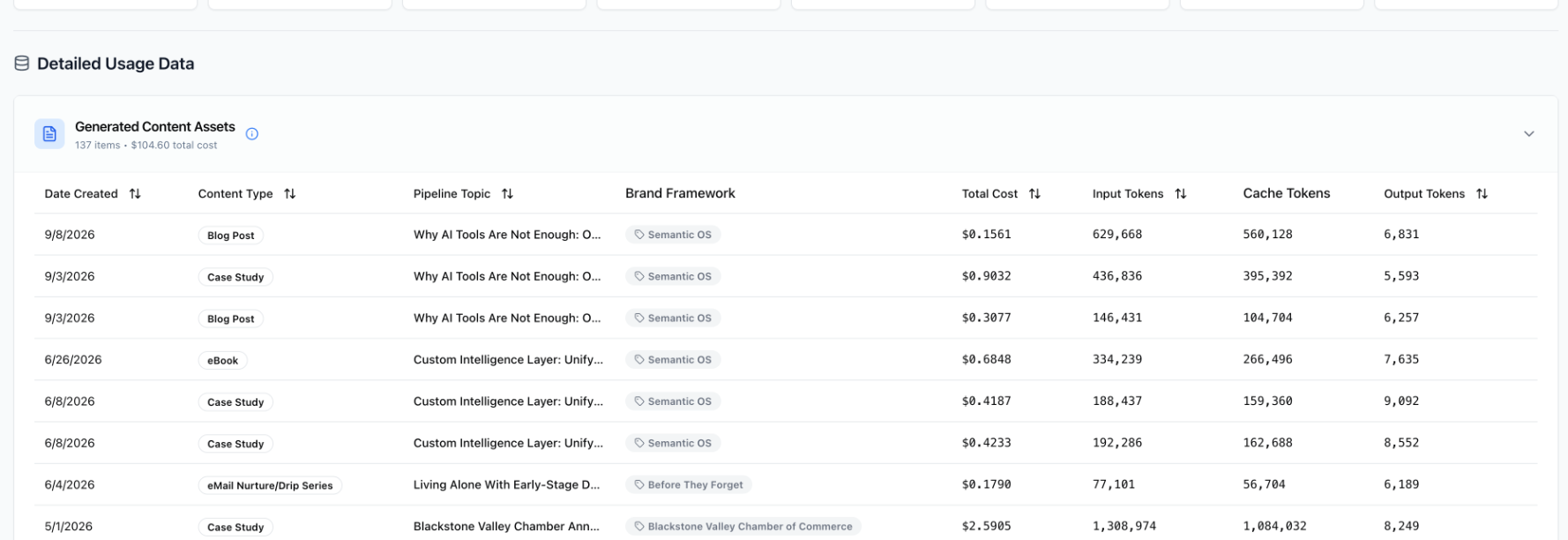Click the 1,084,032 cache tokens value
Viewport: 1568px width, 540px height.
pos(1275,527)
